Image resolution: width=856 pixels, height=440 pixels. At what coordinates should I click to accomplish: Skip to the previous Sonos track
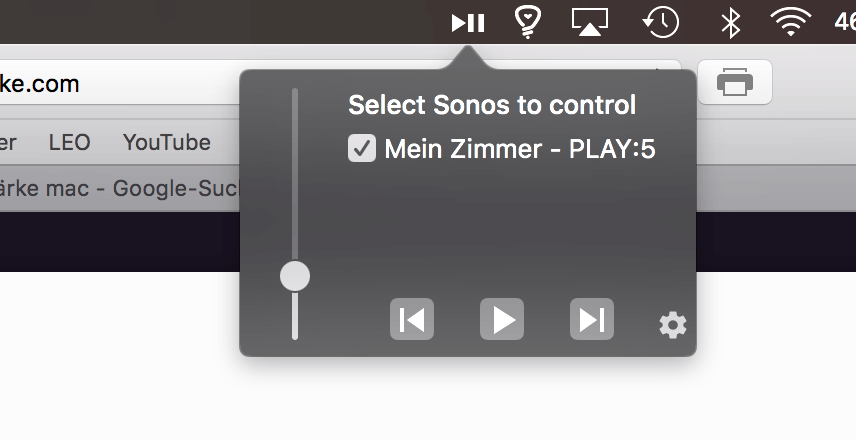point(412,319)
